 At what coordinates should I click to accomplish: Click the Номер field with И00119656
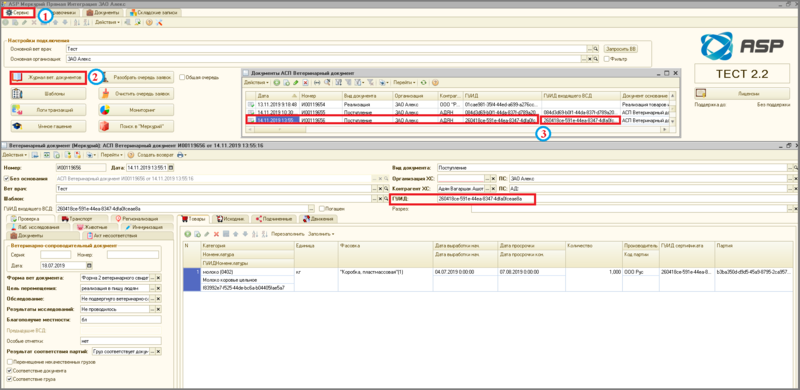[81, 167]
